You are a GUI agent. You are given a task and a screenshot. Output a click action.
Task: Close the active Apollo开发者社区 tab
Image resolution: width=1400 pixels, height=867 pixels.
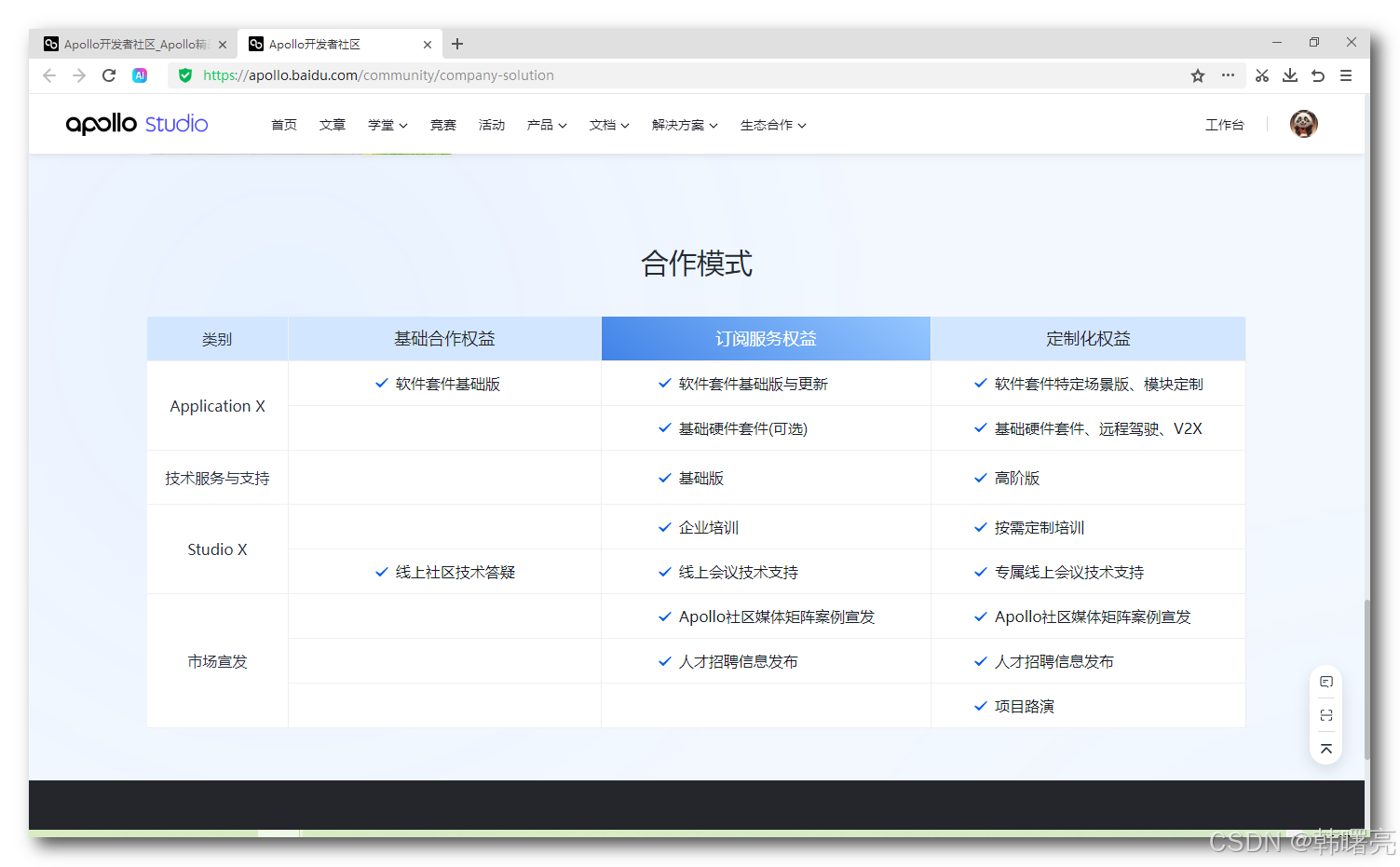tap(428, 44)
